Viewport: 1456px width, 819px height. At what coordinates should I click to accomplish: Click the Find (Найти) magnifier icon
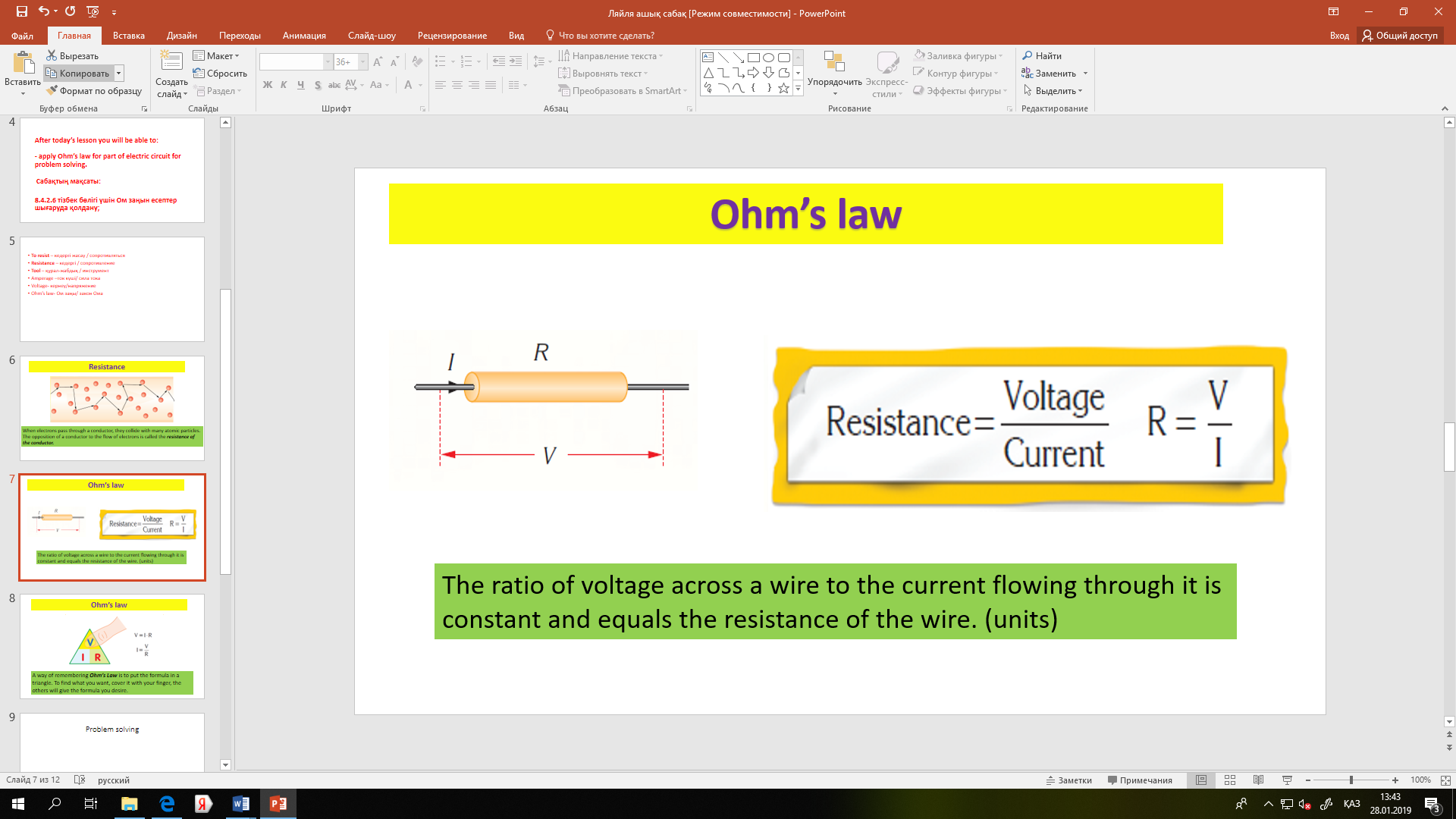[x=1028, y=55]
